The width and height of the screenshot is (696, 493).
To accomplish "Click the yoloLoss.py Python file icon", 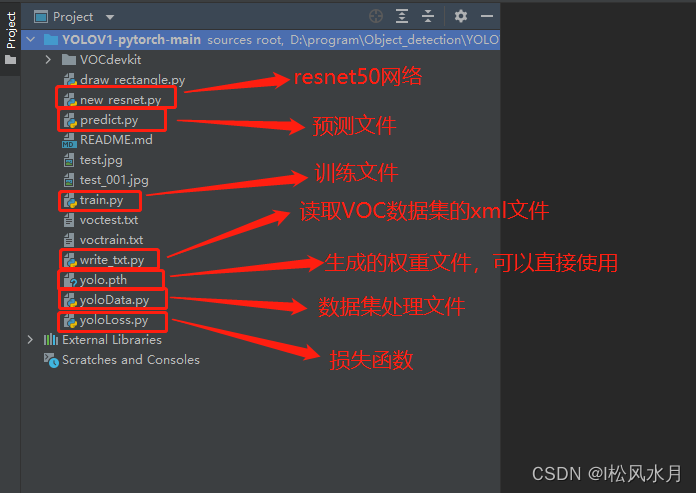I will 70,320.
